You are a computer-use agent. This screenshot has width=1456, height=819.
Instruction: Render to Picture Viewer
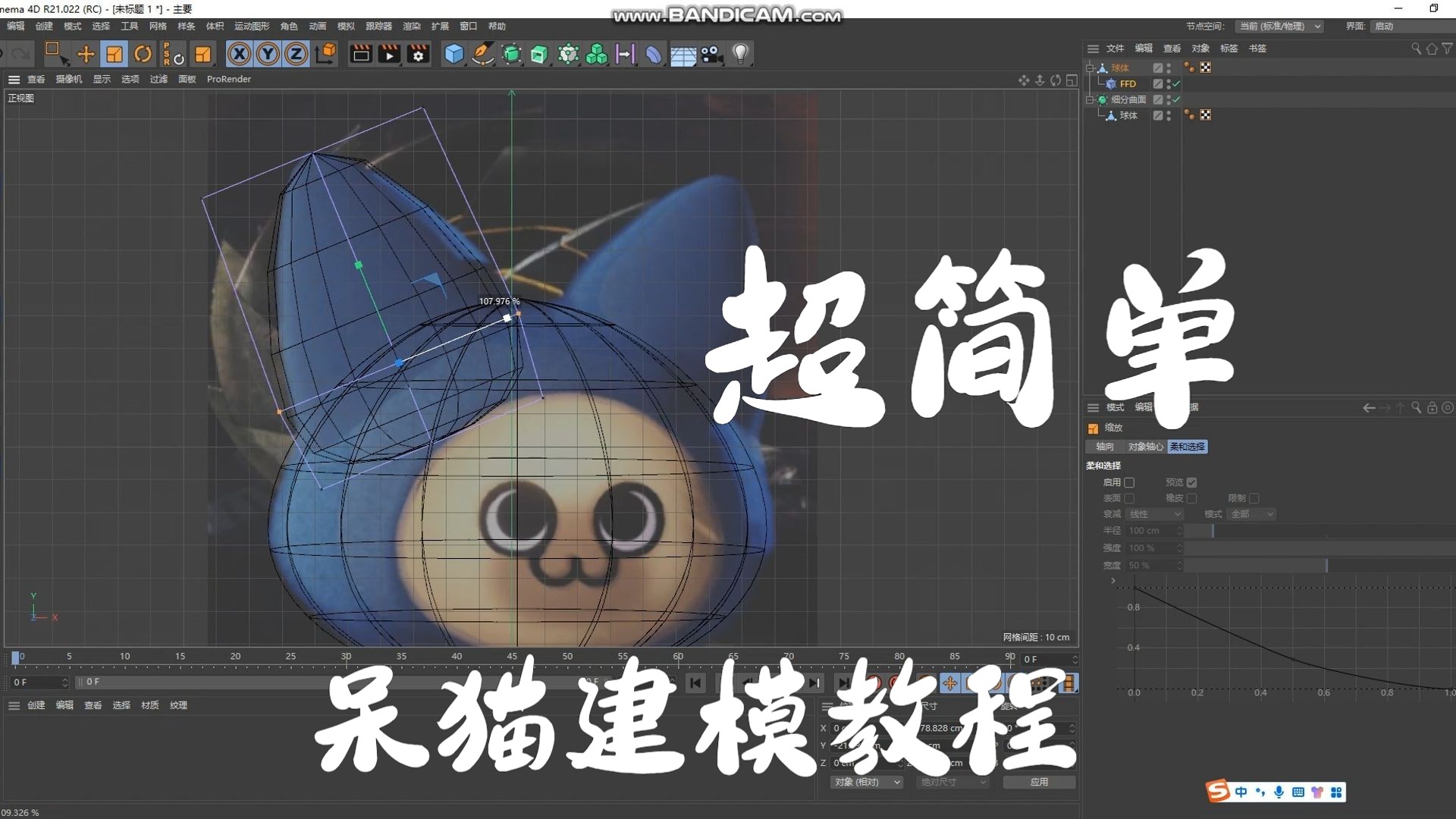coord(389,54)
